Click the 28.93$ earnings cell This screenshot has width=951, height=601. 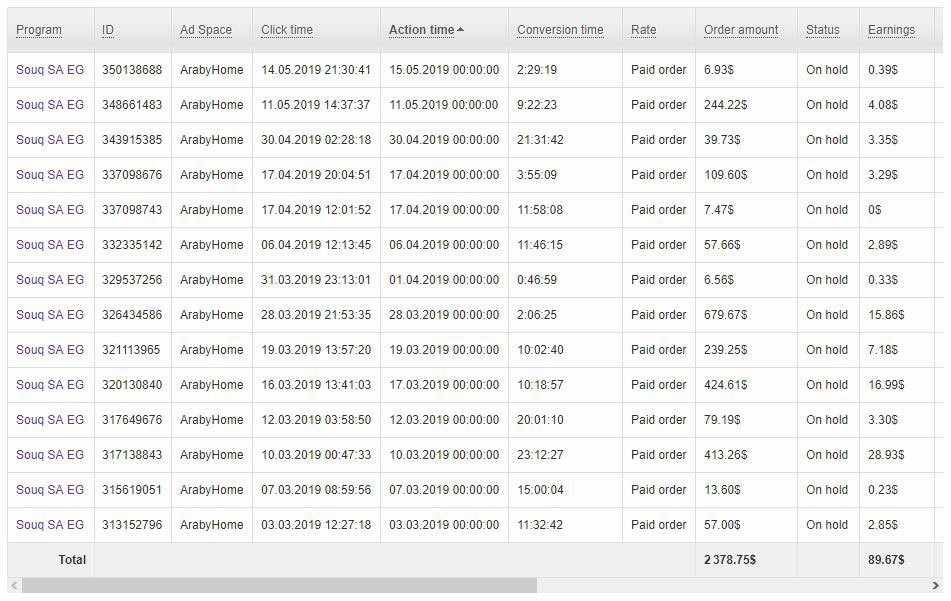[886, 455]
